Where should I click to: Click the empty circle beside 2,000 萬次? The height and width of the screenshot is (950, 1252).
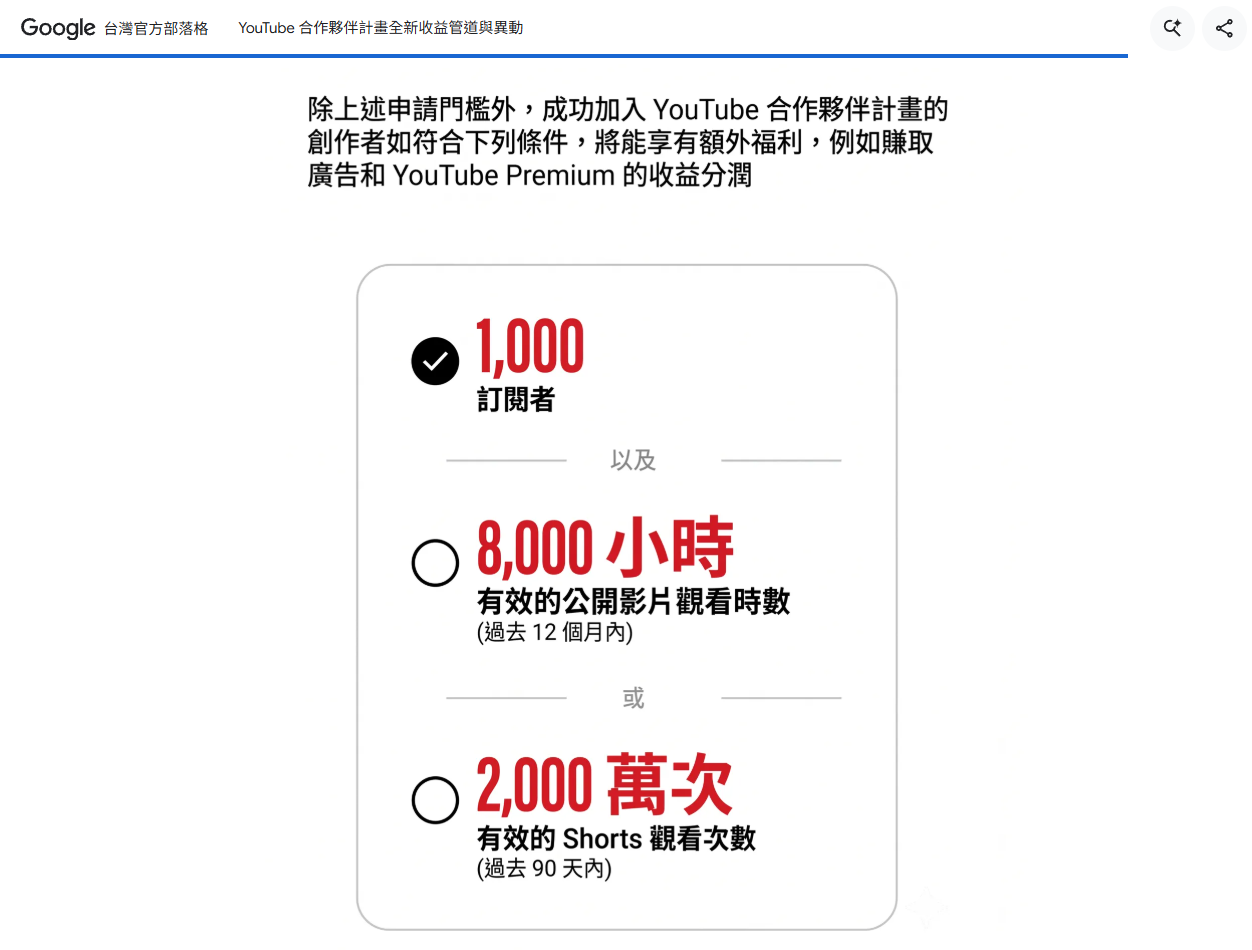[x=435, y=799]
